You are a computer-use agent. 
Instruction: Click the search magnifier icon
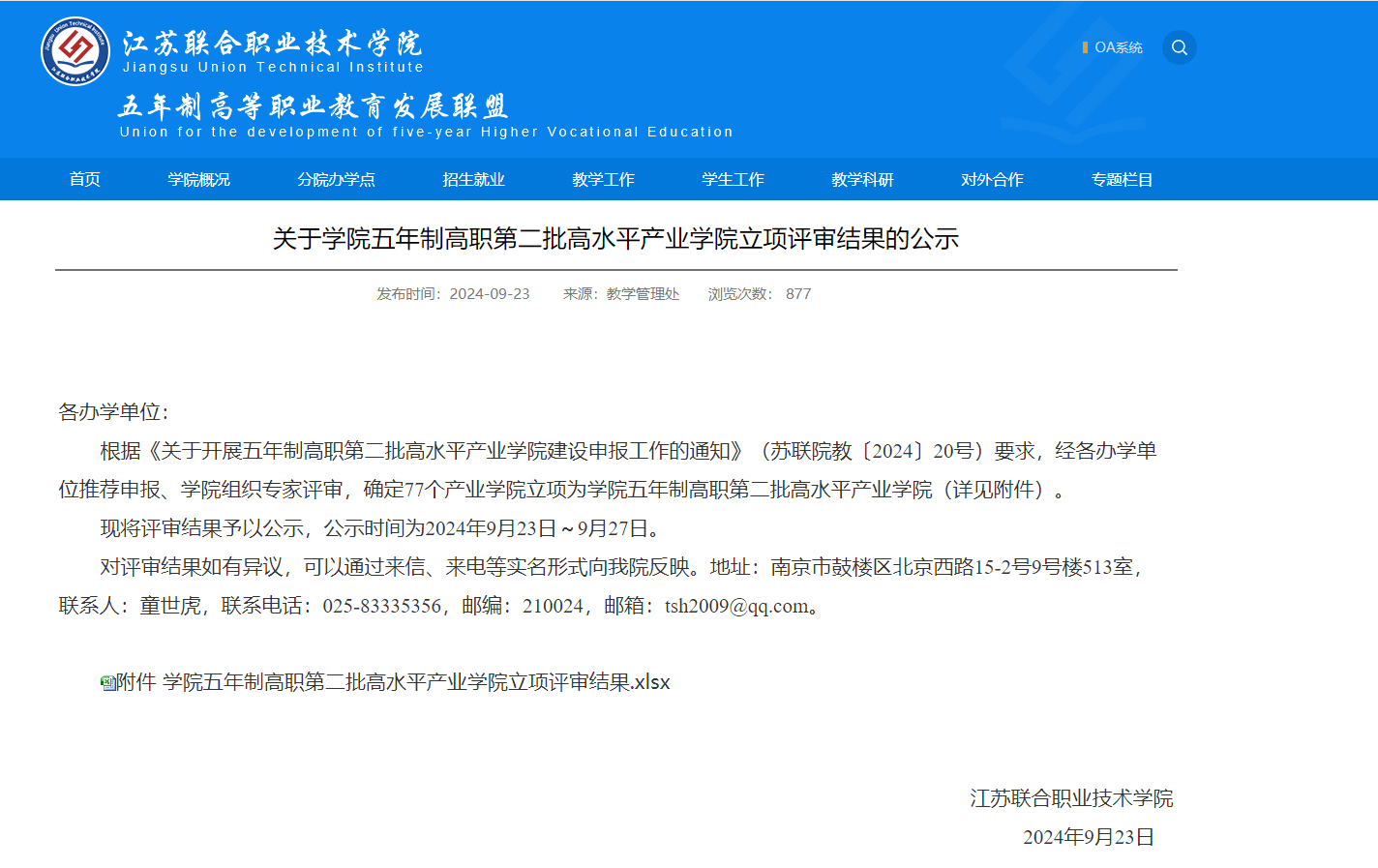click(1179, 47)
